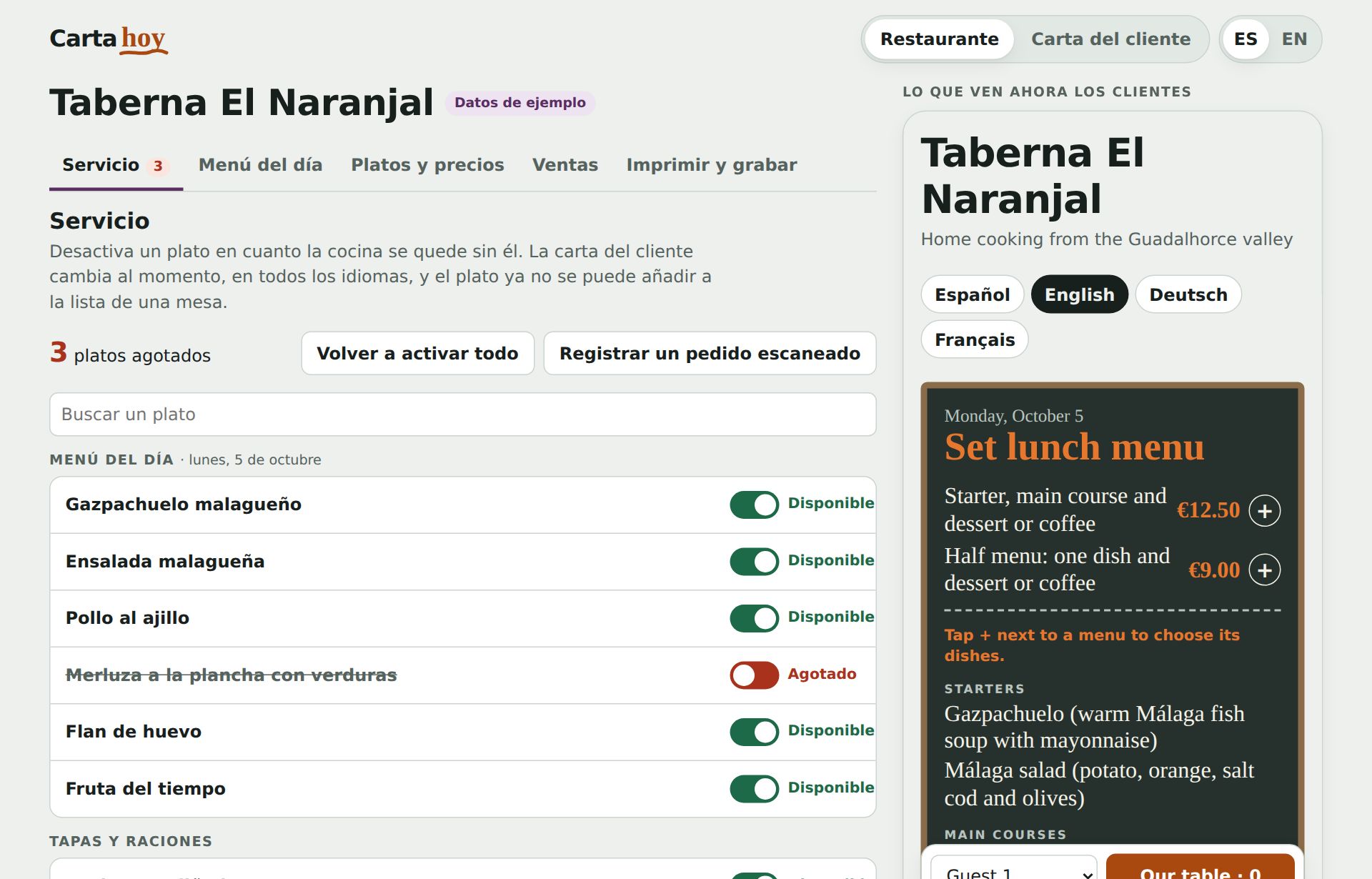Open the Our table order button
Screen dimensions: 1372x879
1200,868
